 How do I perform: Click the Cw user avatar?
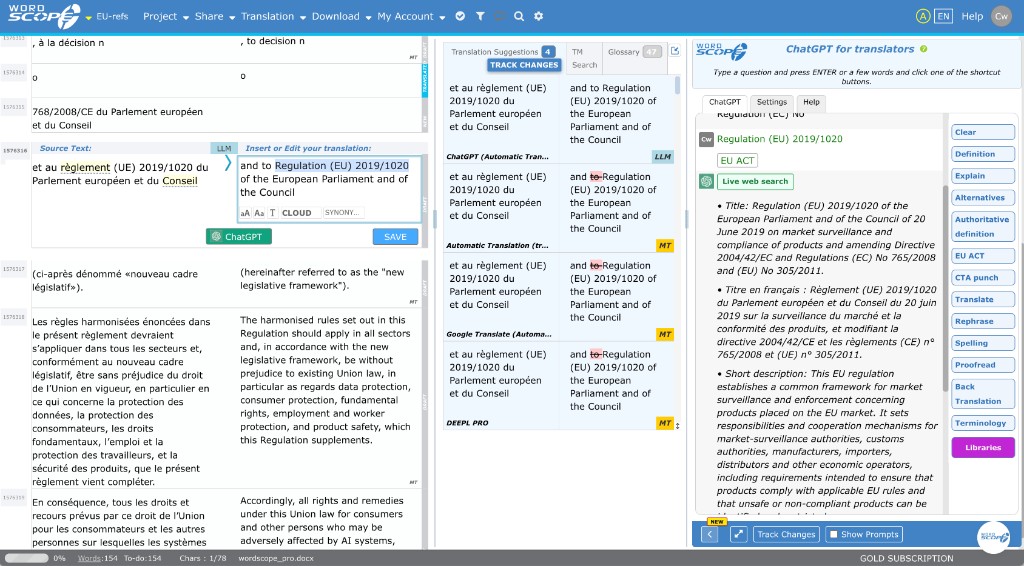coord(1001,16)
